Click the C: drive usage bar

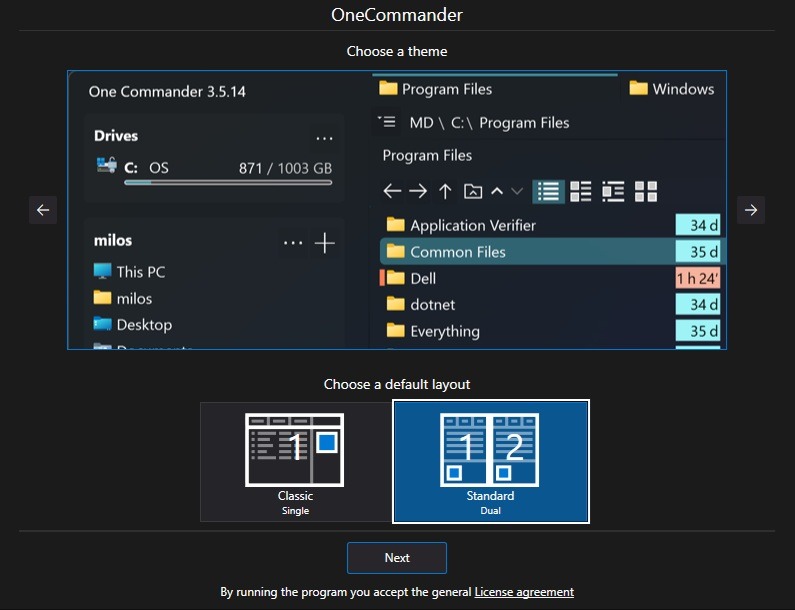[x=228, y=183]
